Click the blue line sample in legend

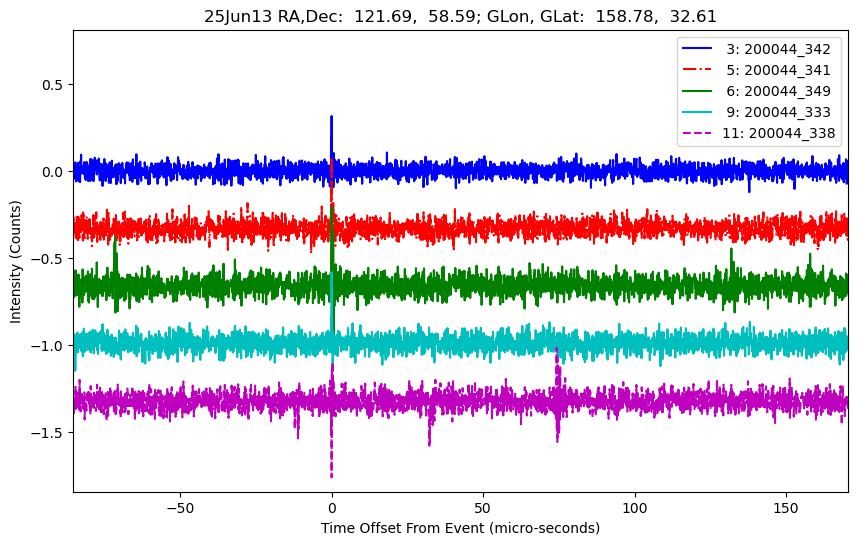[697, 49]
